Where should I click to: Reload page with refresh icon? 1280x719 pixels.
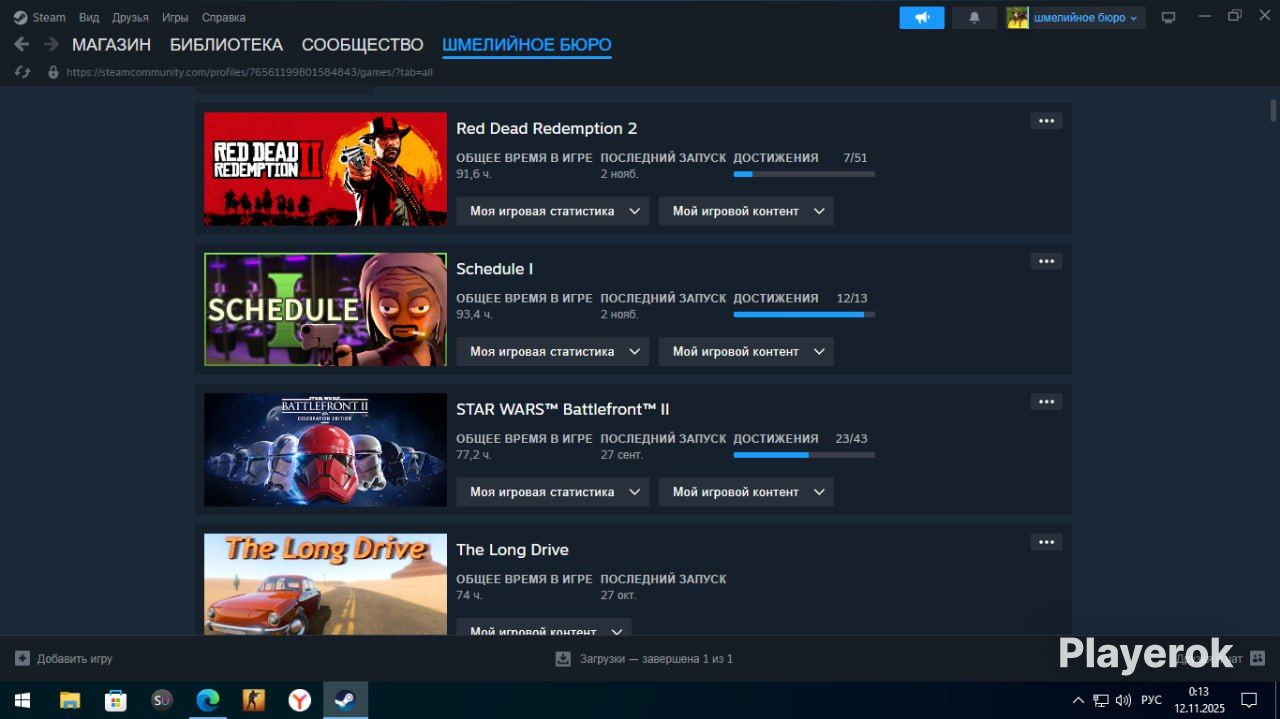pyautogui.click(x=23, y=72)
